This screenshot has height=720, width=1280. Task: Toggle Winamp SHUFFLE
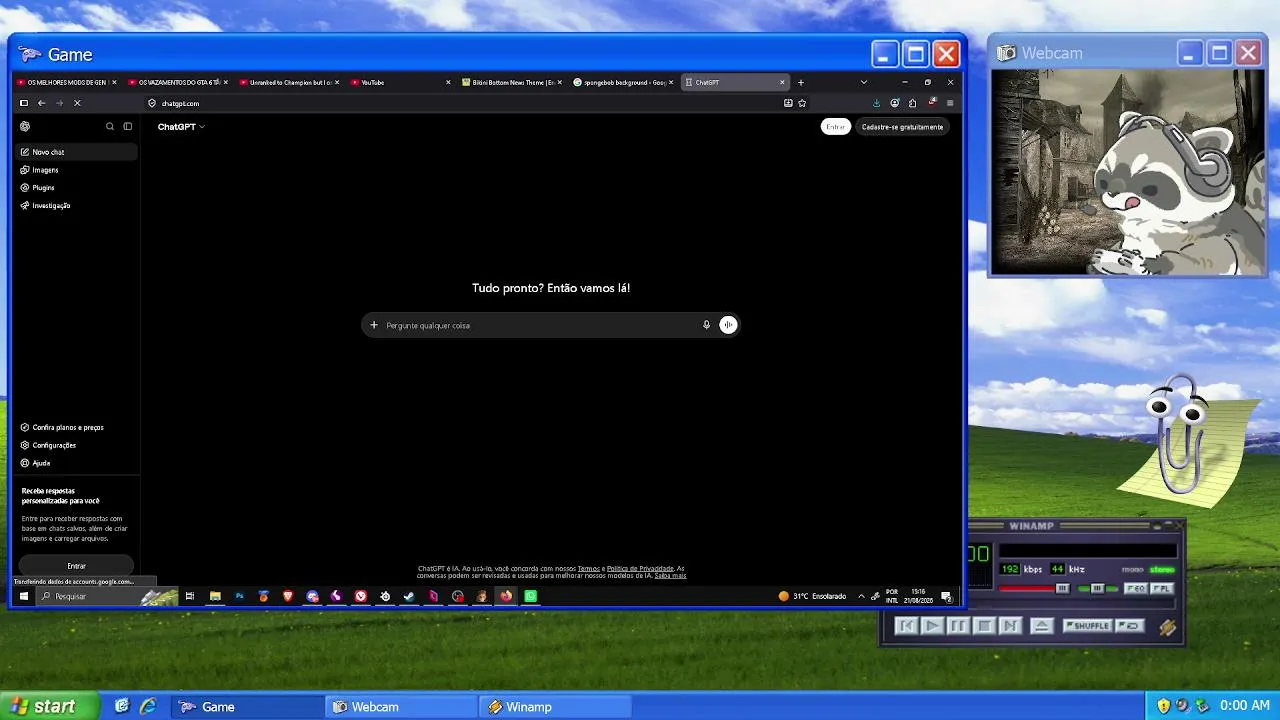(x=1088, y=626)
